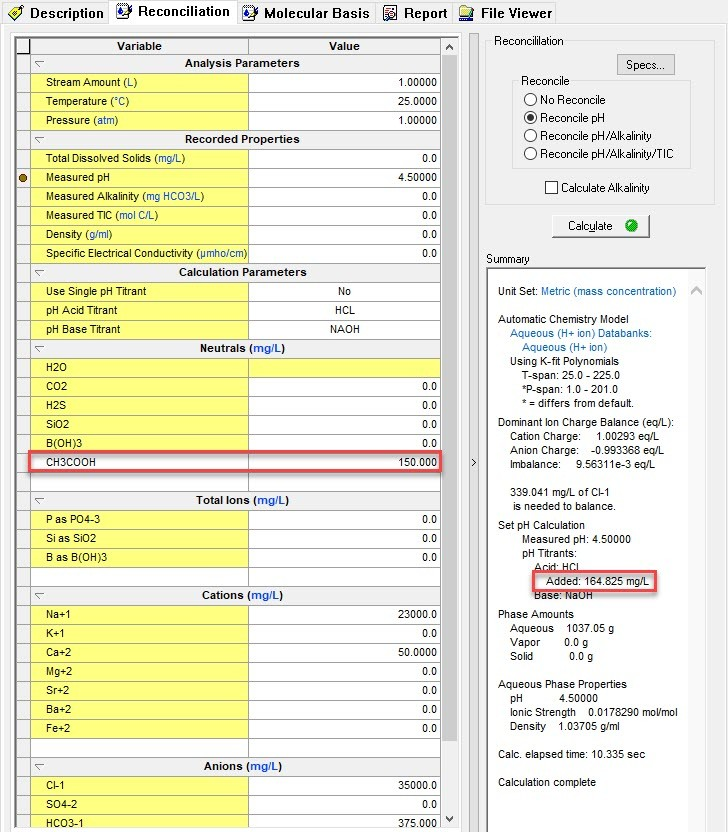
Task: Click the °C unit link for Temperature
Action: point(119,101)
